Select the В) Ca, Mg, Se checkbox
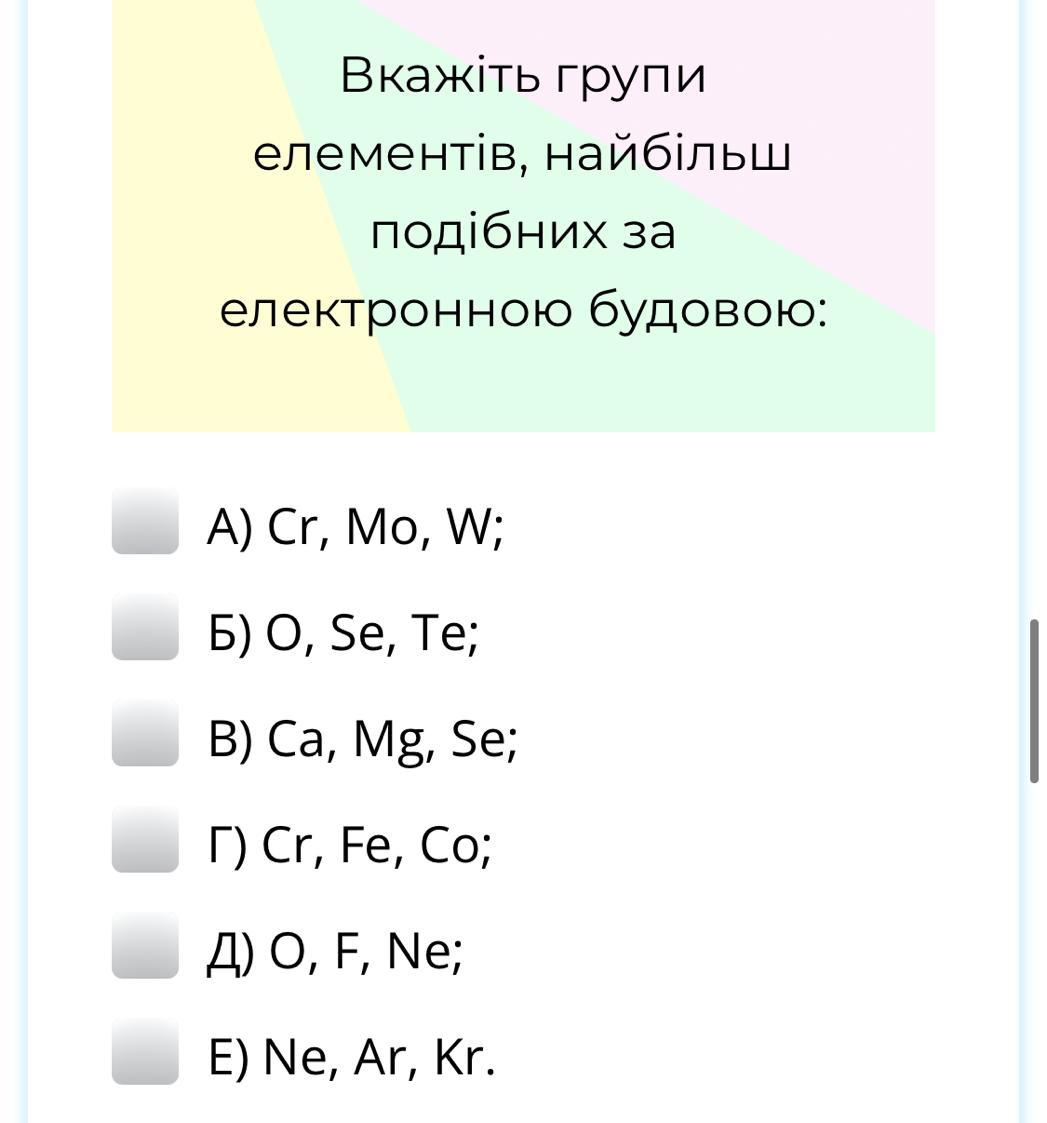 (x=145, y=733)
